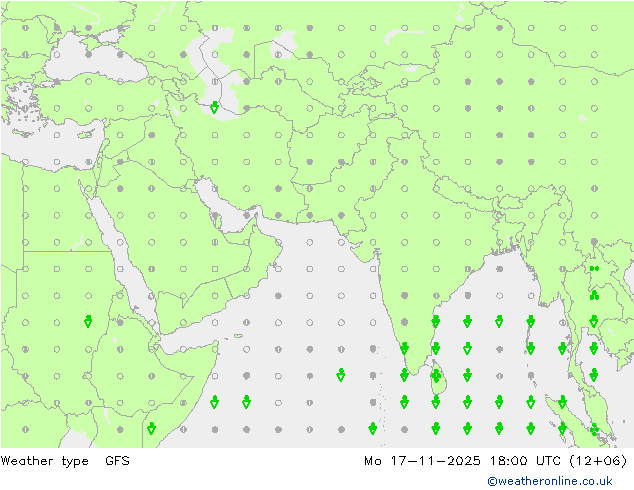Click the 'GFS' model label
634x490 pixels.
pos(117,461)
